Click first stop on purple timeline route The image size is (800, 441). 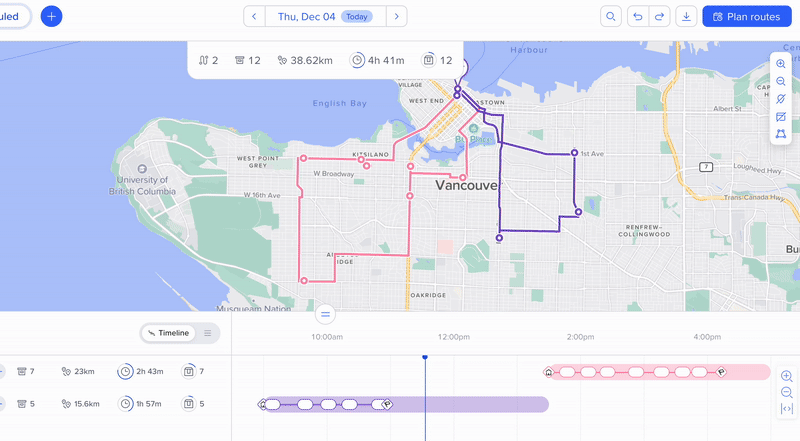click(x=273, y=405)
